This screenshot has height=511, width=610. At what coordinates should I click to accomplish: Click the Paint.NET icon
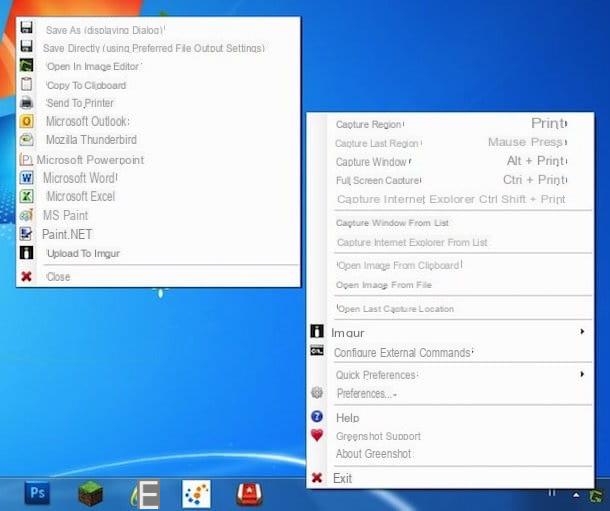[x=26, y=234]
